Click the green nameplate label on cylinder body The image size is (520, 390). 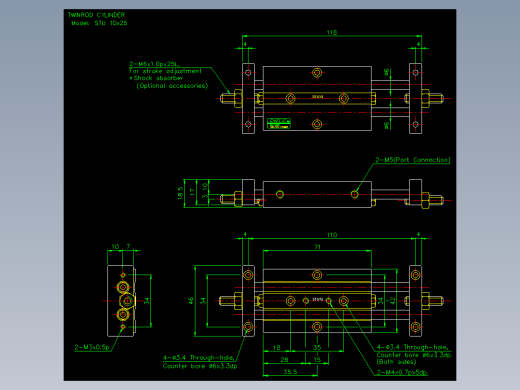[x=279, y=123]
